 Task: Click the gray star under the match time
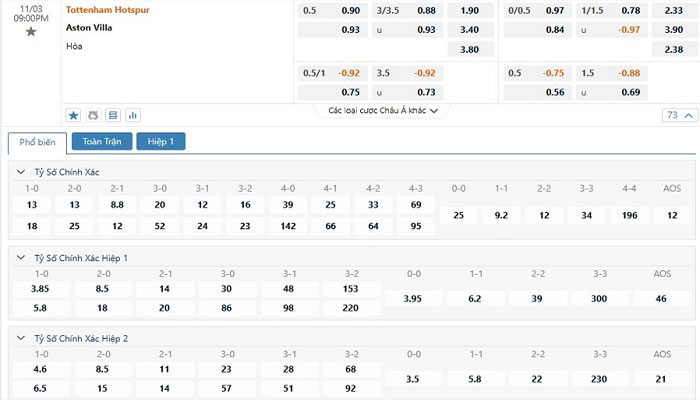[x=31, y=32]
